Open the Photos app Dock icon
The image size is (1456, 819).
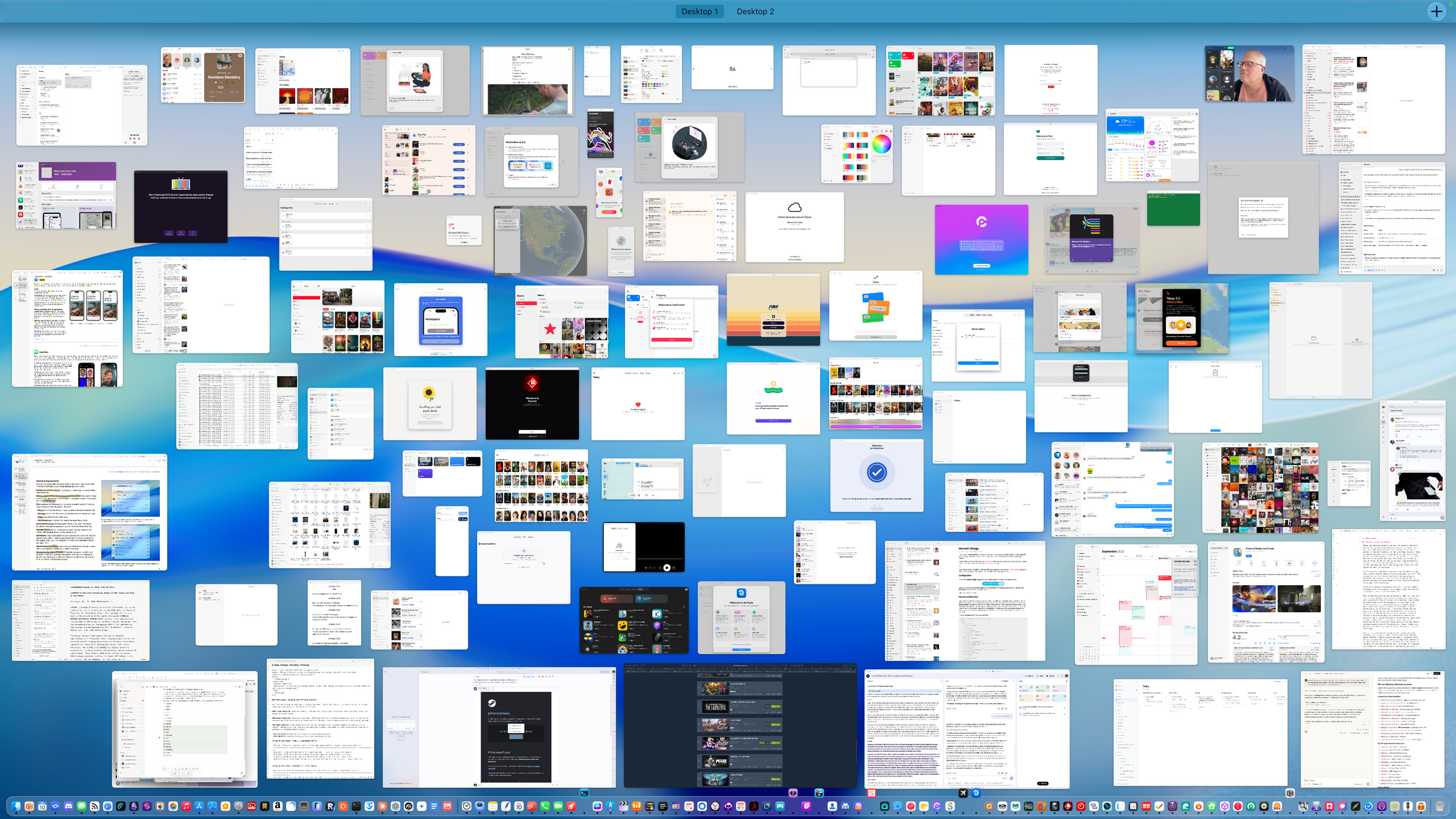click(173, 806)
